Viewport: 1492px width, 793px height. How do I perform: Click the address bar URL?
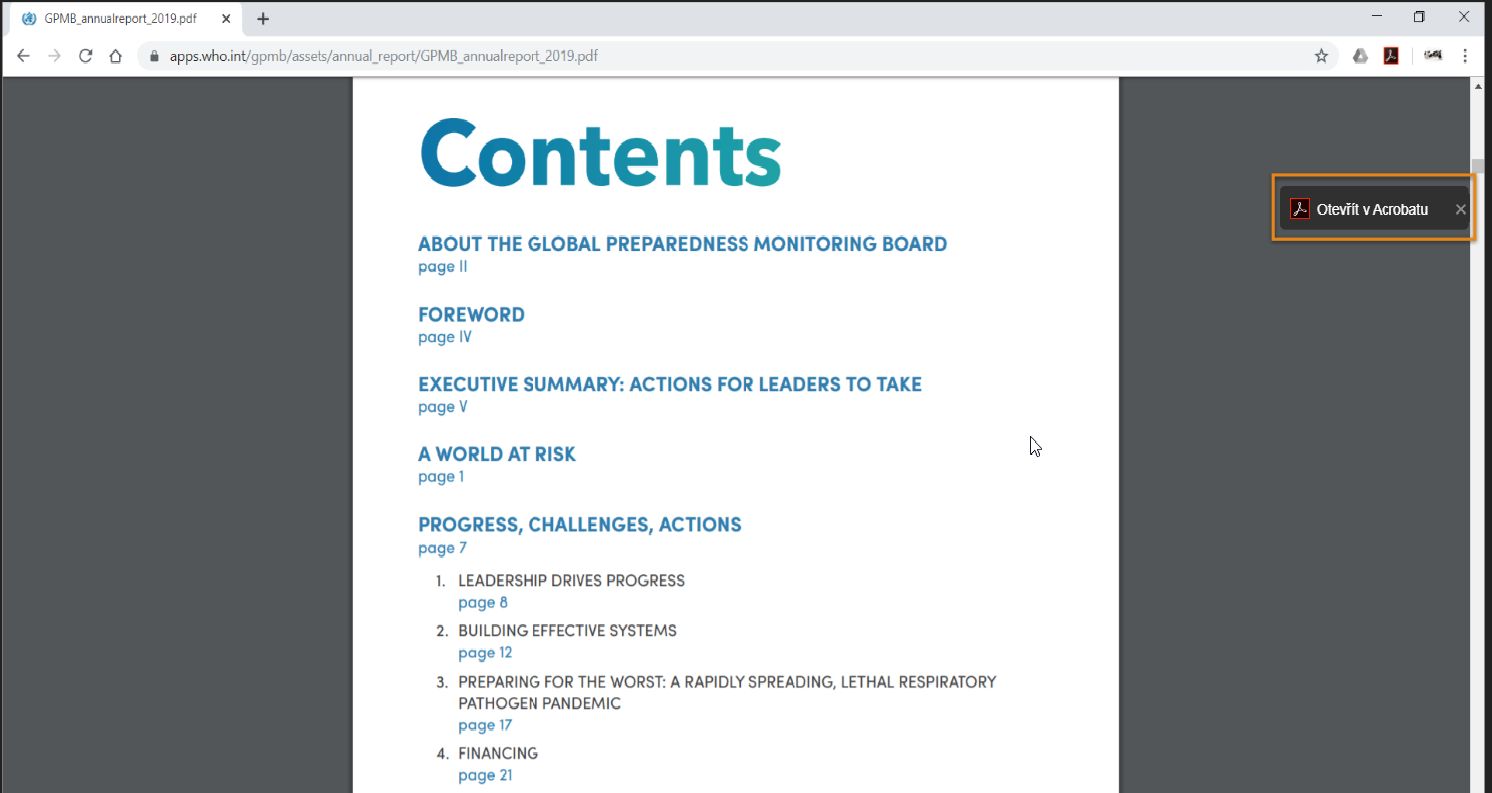tap(400, 56)
